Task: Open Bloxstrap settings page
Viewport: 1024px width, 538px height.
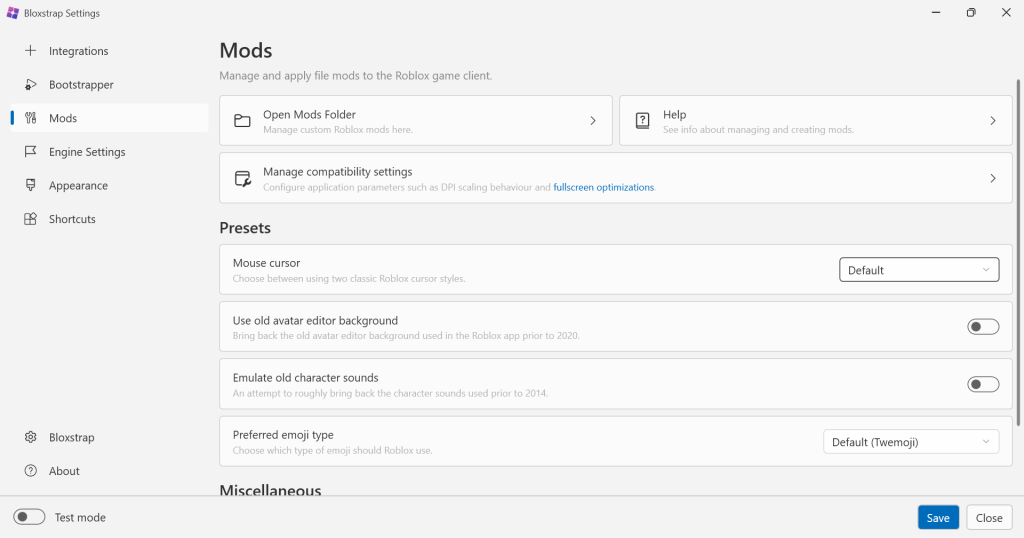Action: pos(109,437)
